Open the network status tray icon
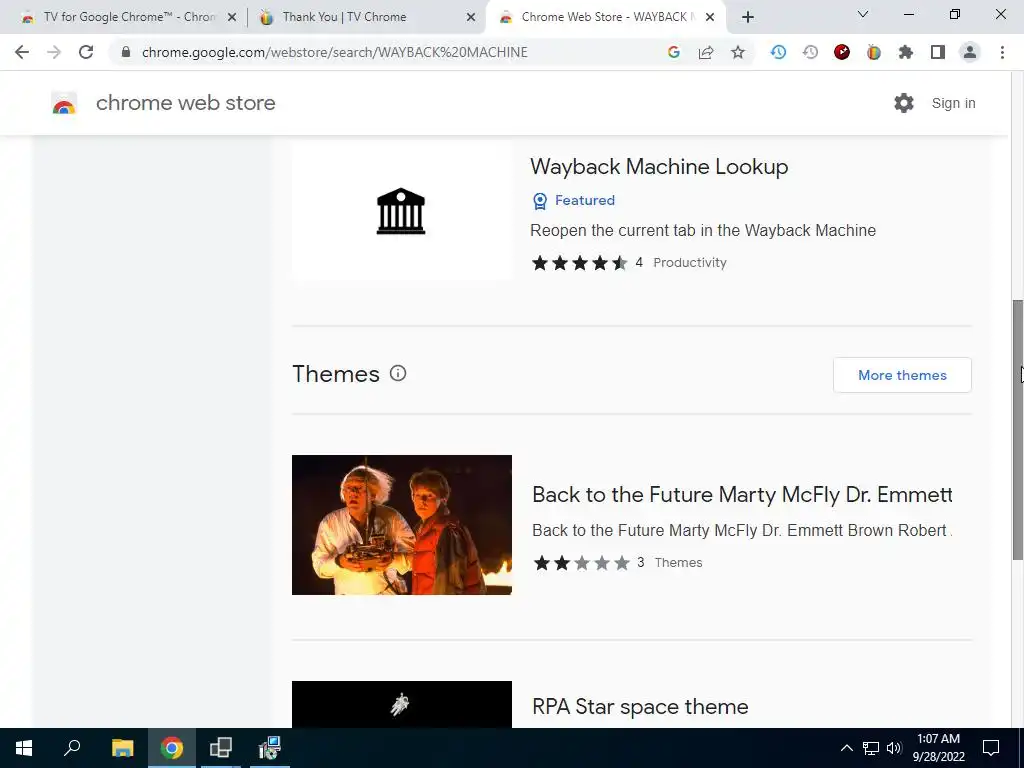The image size is (1024, 768). tap(871, 748)
